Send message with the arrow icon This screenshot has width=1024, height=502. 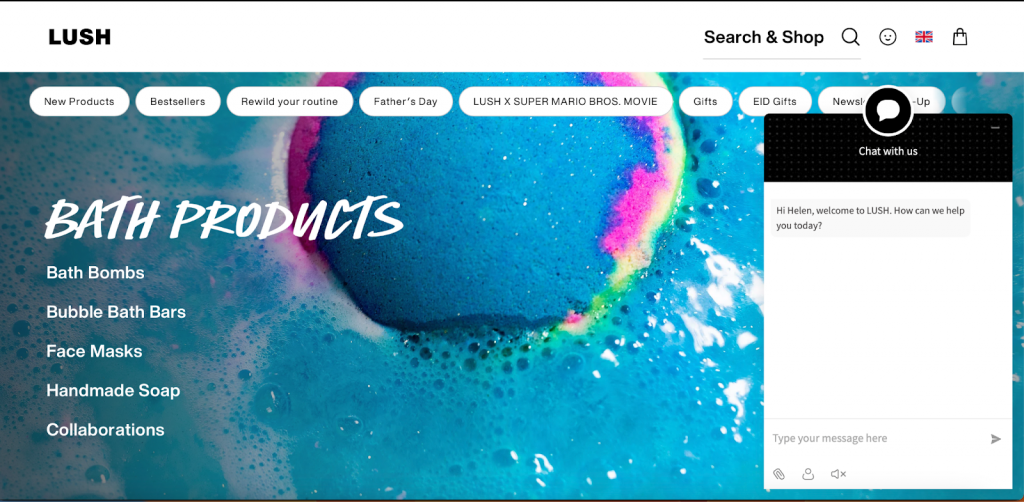(995, 439)
